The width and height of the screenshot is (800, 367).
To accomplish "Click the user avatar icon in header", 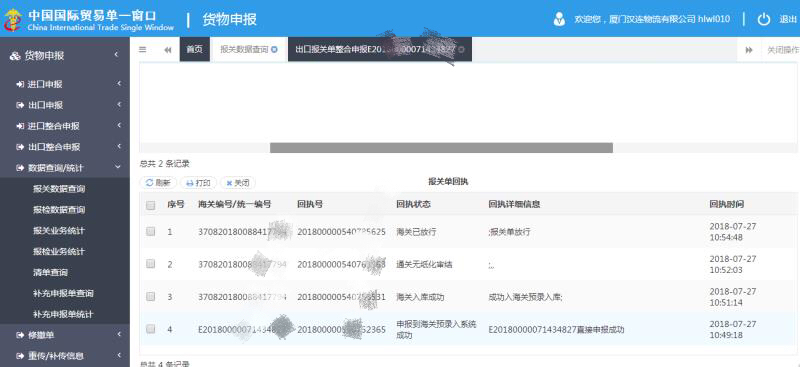I will (559, 19).
